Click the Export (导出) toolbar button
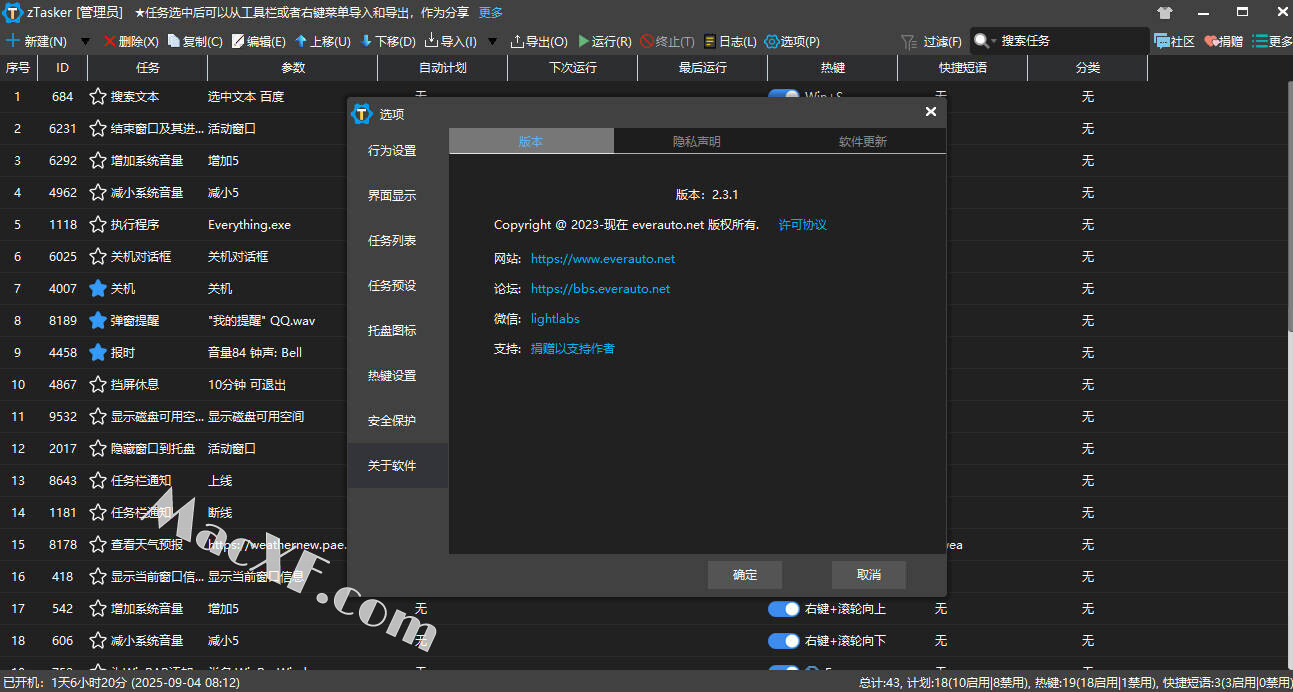 [x=539, y=42]
